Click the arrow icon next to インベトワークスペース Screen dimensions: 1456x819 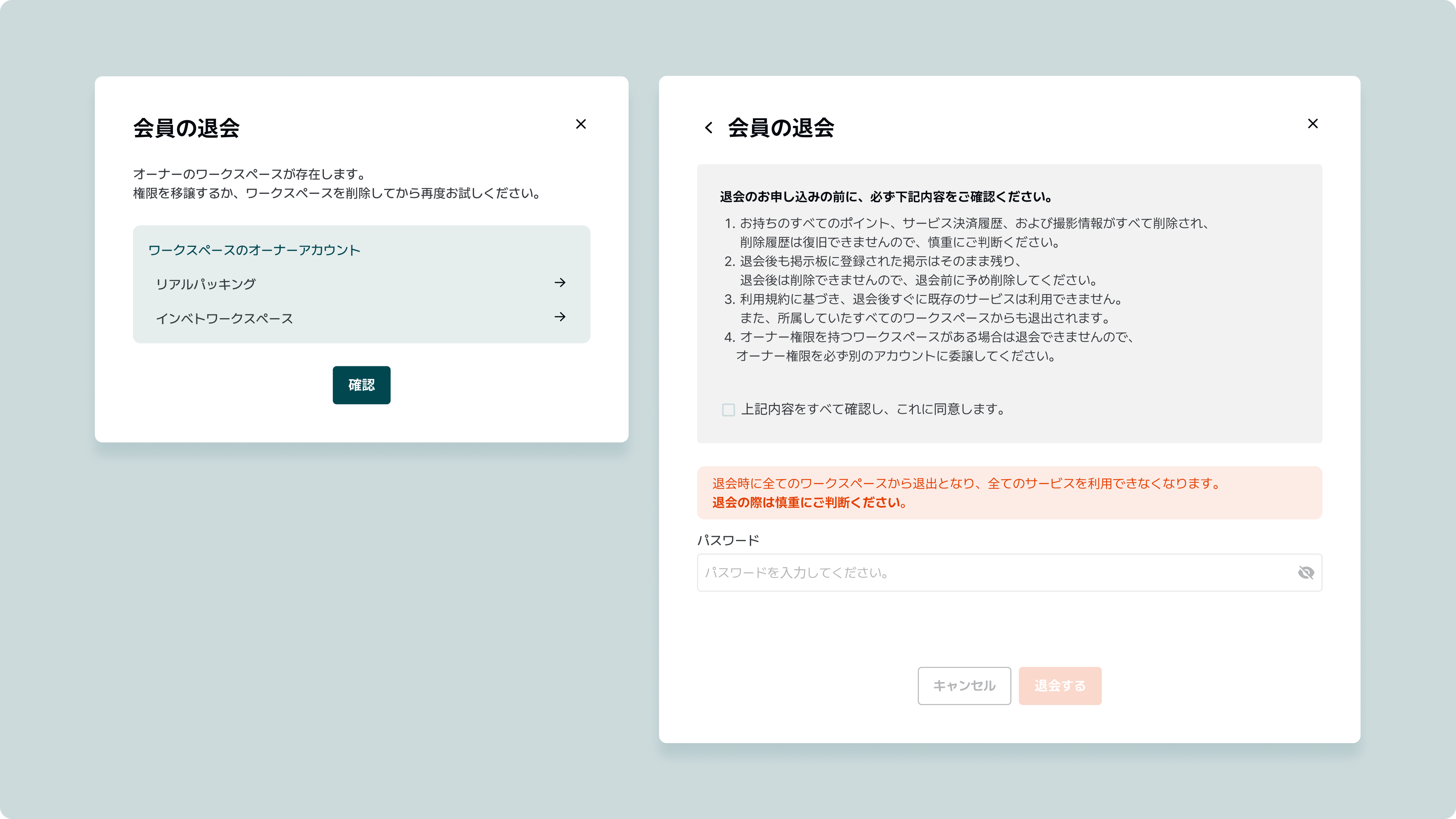560,317
